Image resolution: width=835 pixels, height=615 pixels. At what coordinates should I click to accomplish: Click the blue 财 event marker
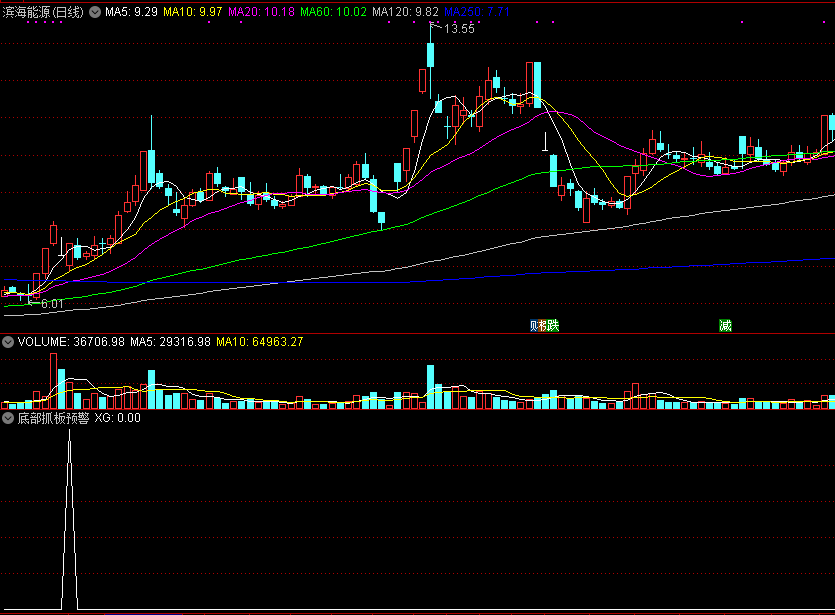pos(534,325)
